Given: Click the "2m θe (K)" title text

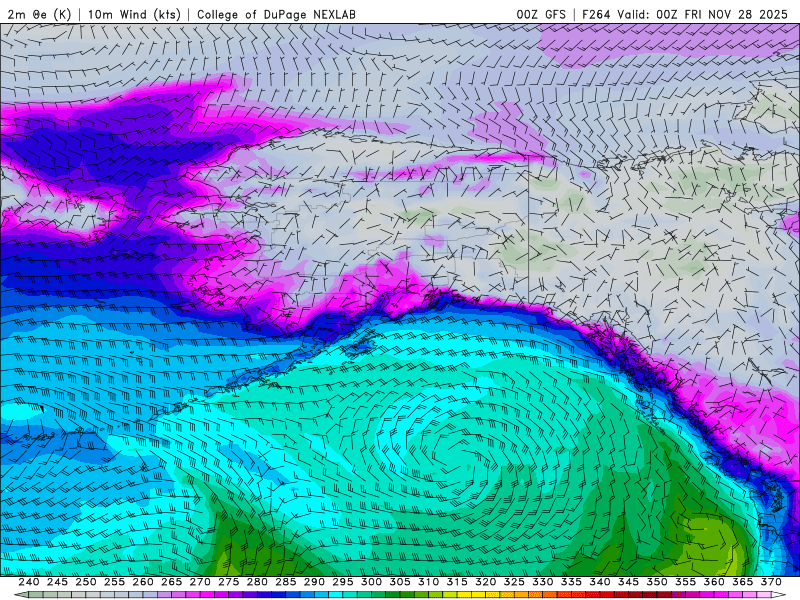Looking at the screenshot, I should (x=39, y=14).
